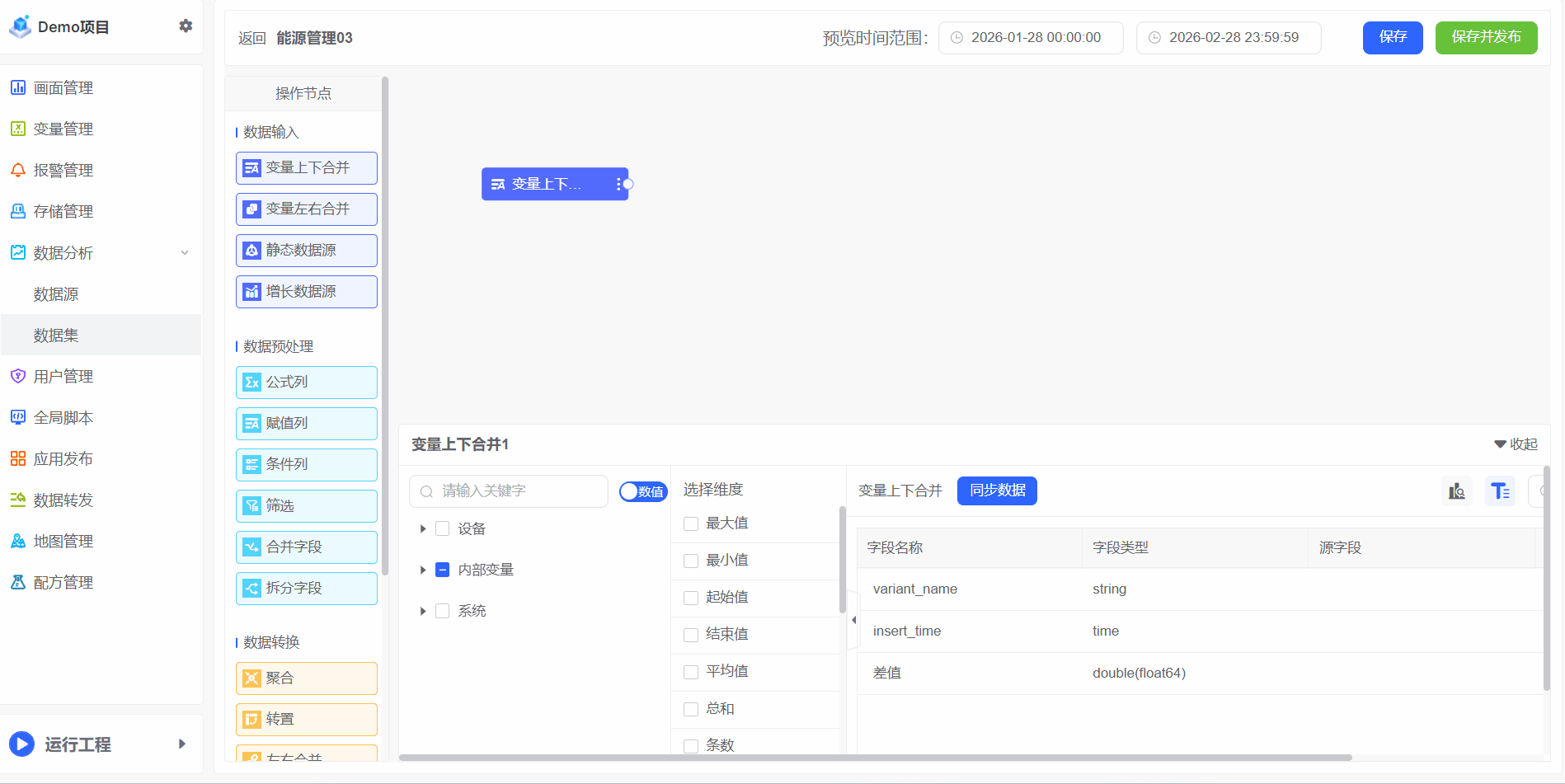Click the text format T icon
The image size is (1565, 784).
point(1500,491)
